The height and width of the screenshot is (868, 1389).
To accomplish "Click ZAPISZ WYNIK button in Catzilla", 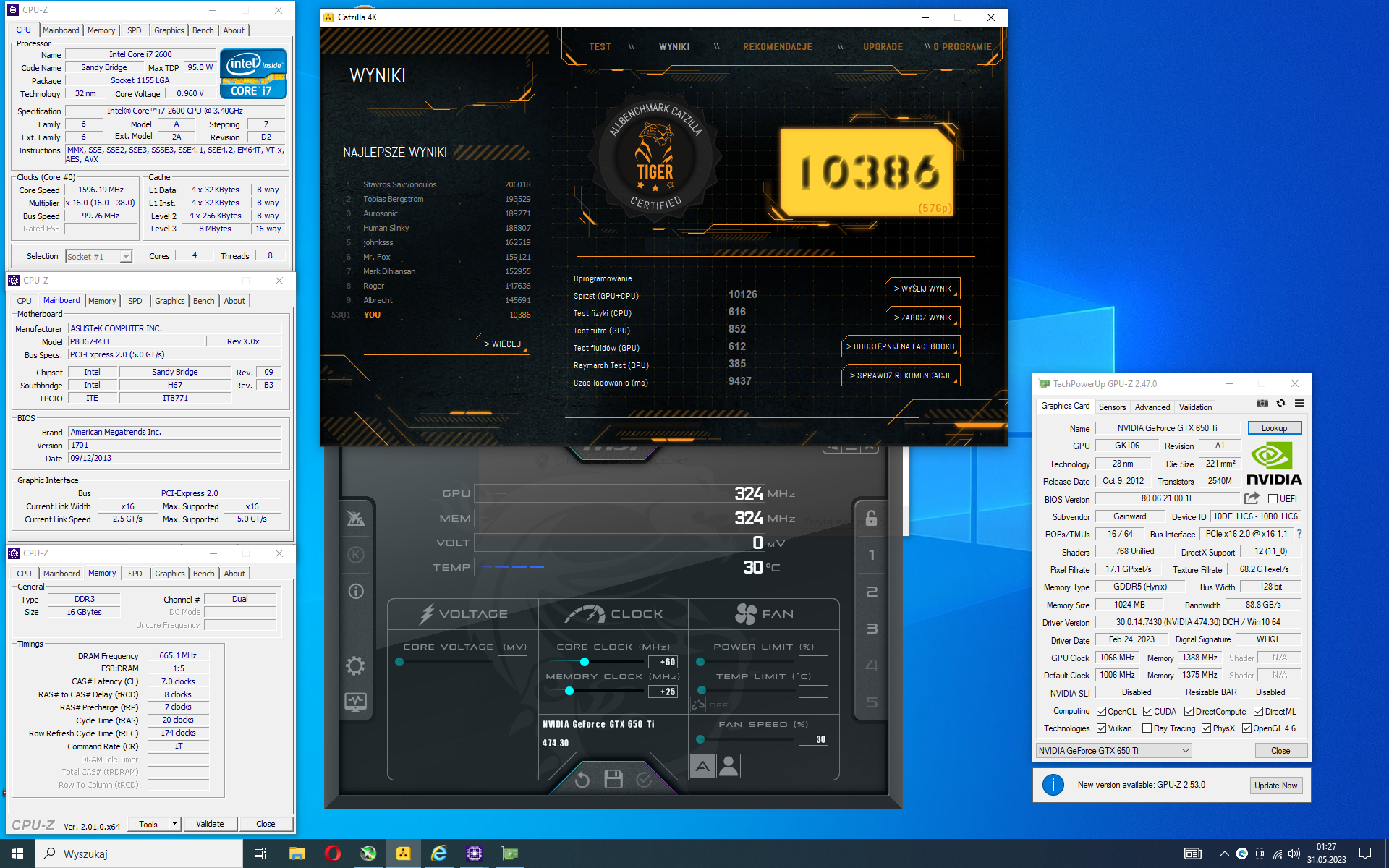I will (922, 318).
